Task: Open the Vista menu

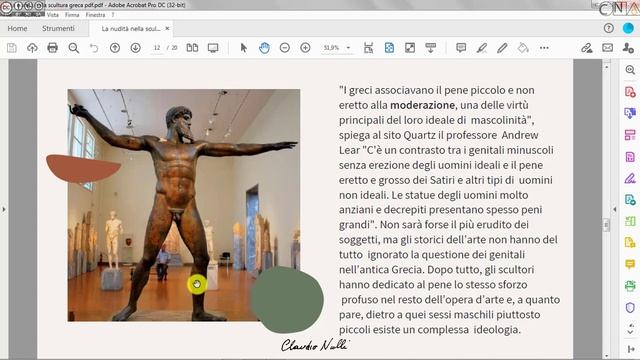Action: 53,15
